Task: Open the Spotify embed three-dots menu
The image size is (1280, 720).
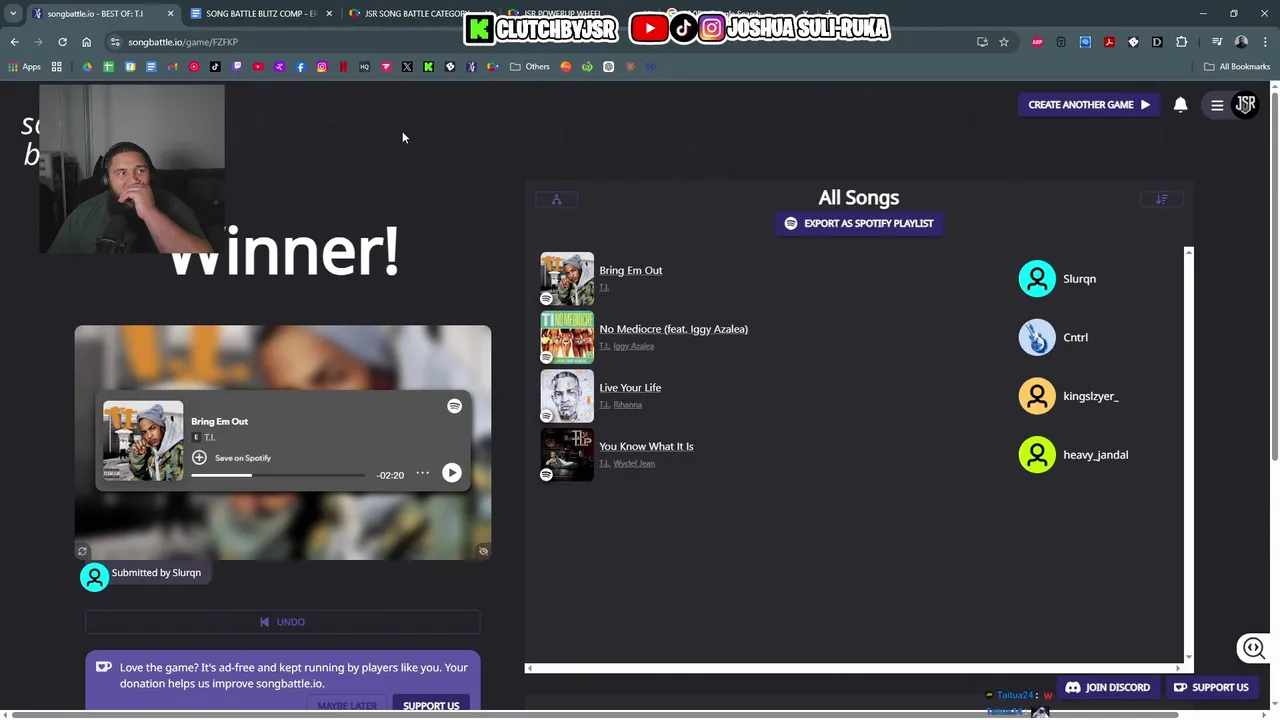Action: [423, 473]
